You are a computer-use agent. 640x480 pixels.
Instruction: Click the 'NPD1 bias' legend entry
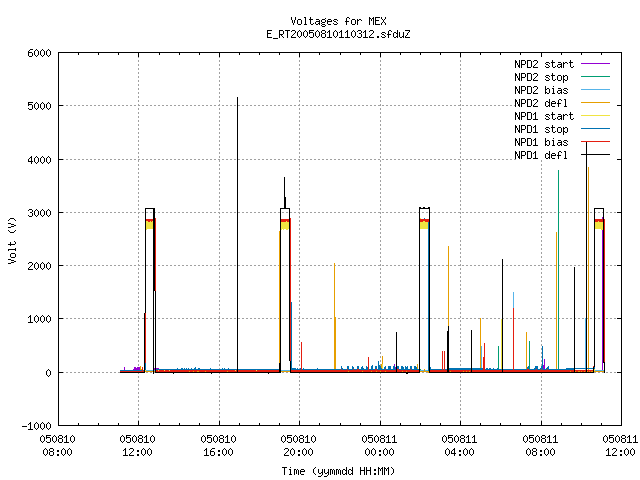(x=541, y=142)
